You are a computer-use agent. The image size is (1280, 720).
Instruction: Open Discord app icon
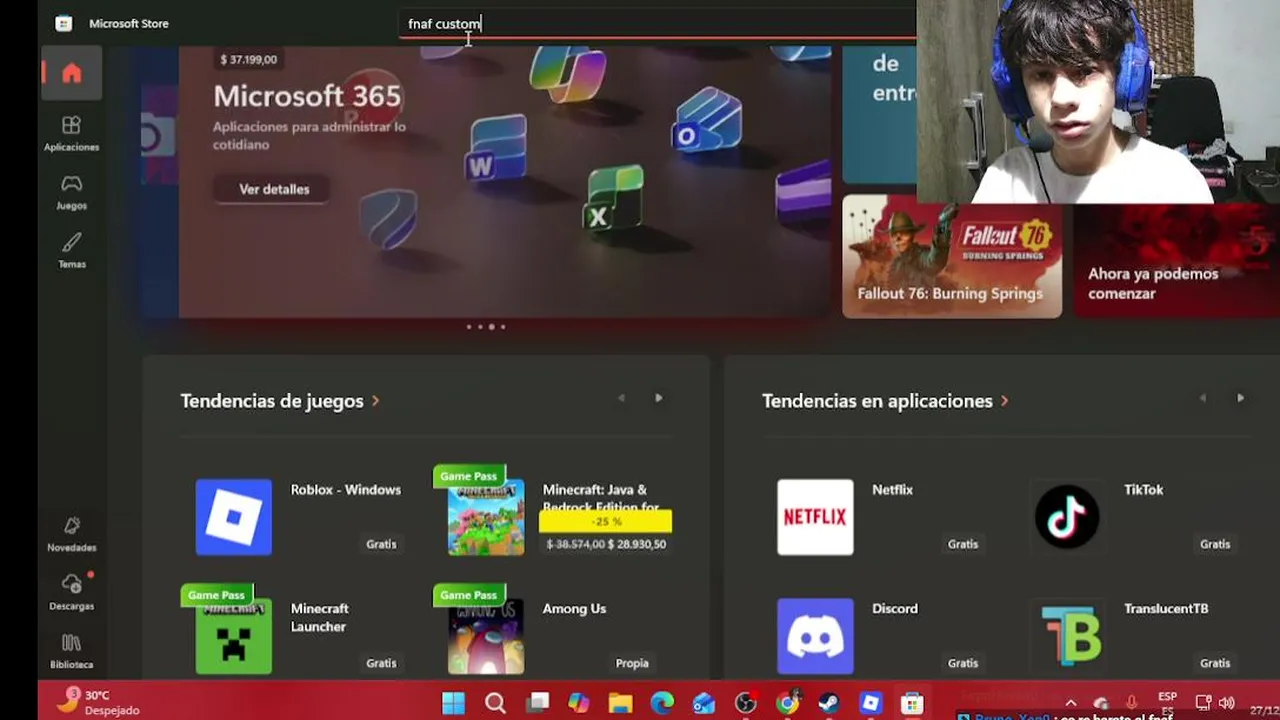[815, 636]
